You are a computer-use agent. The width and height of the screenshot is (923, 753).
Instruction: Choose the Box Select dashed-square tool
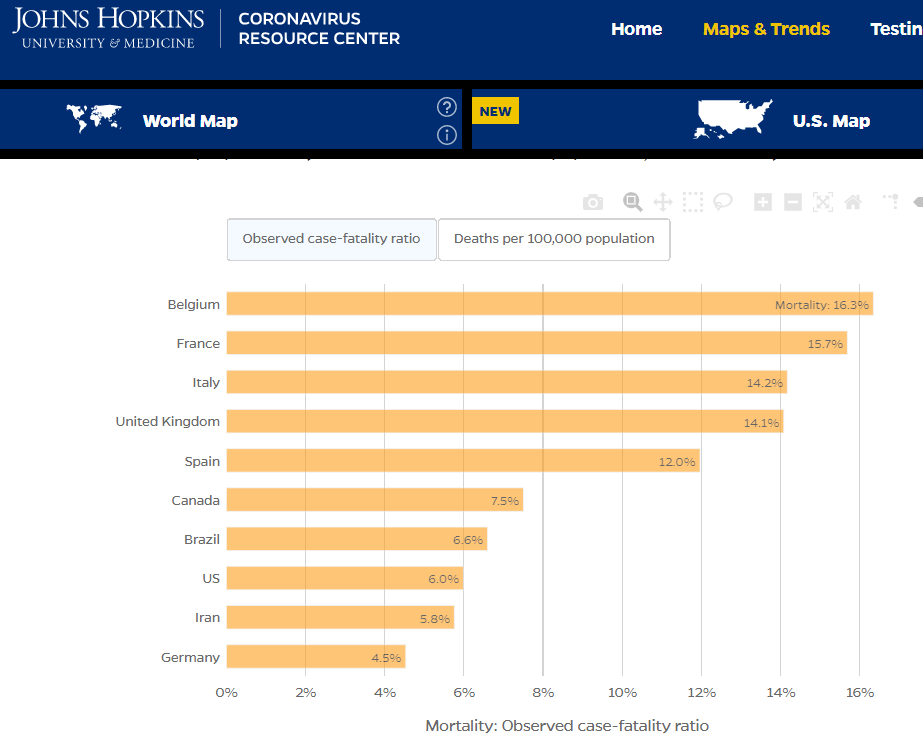pos(693,202)
